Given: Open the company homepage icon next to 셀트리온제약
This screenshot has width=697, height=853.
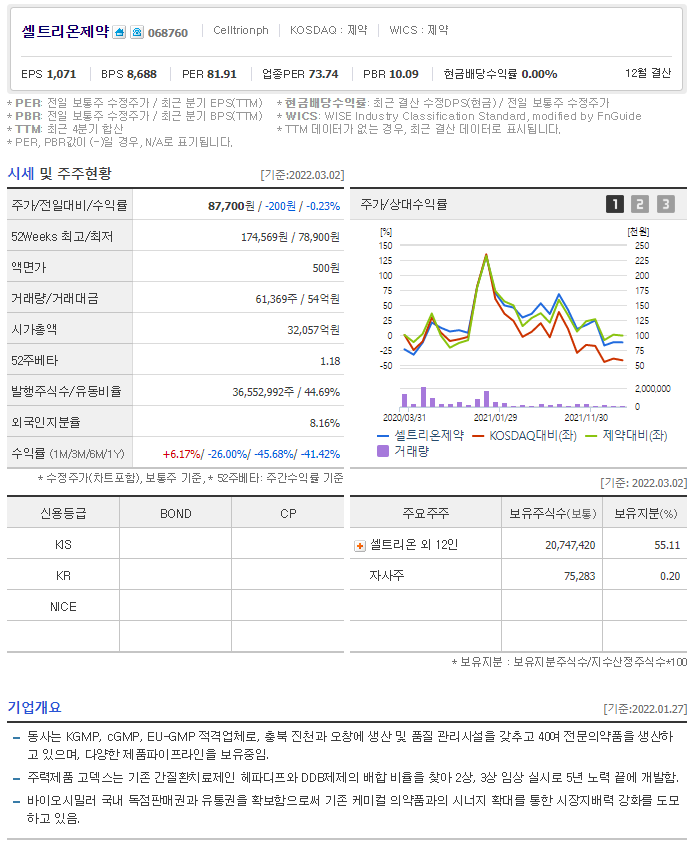Looking at the screenshot, I should (x=119, y=33).
